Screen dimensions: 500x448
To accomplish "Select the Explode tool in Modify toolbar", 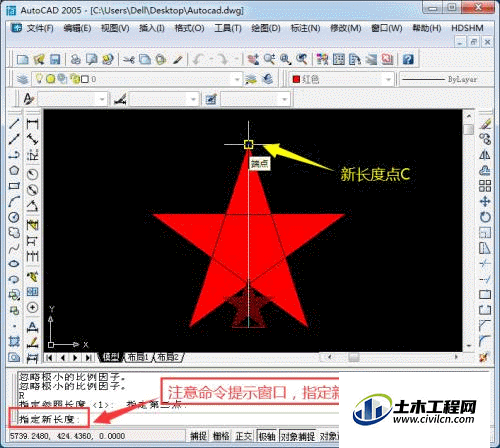I will [x=485, y=357].
